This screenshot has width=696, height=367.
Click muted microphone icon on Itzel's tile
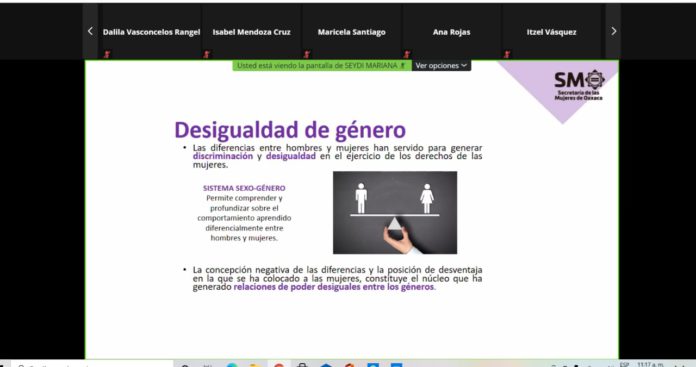pyautogui.click(x=507, y=55)
